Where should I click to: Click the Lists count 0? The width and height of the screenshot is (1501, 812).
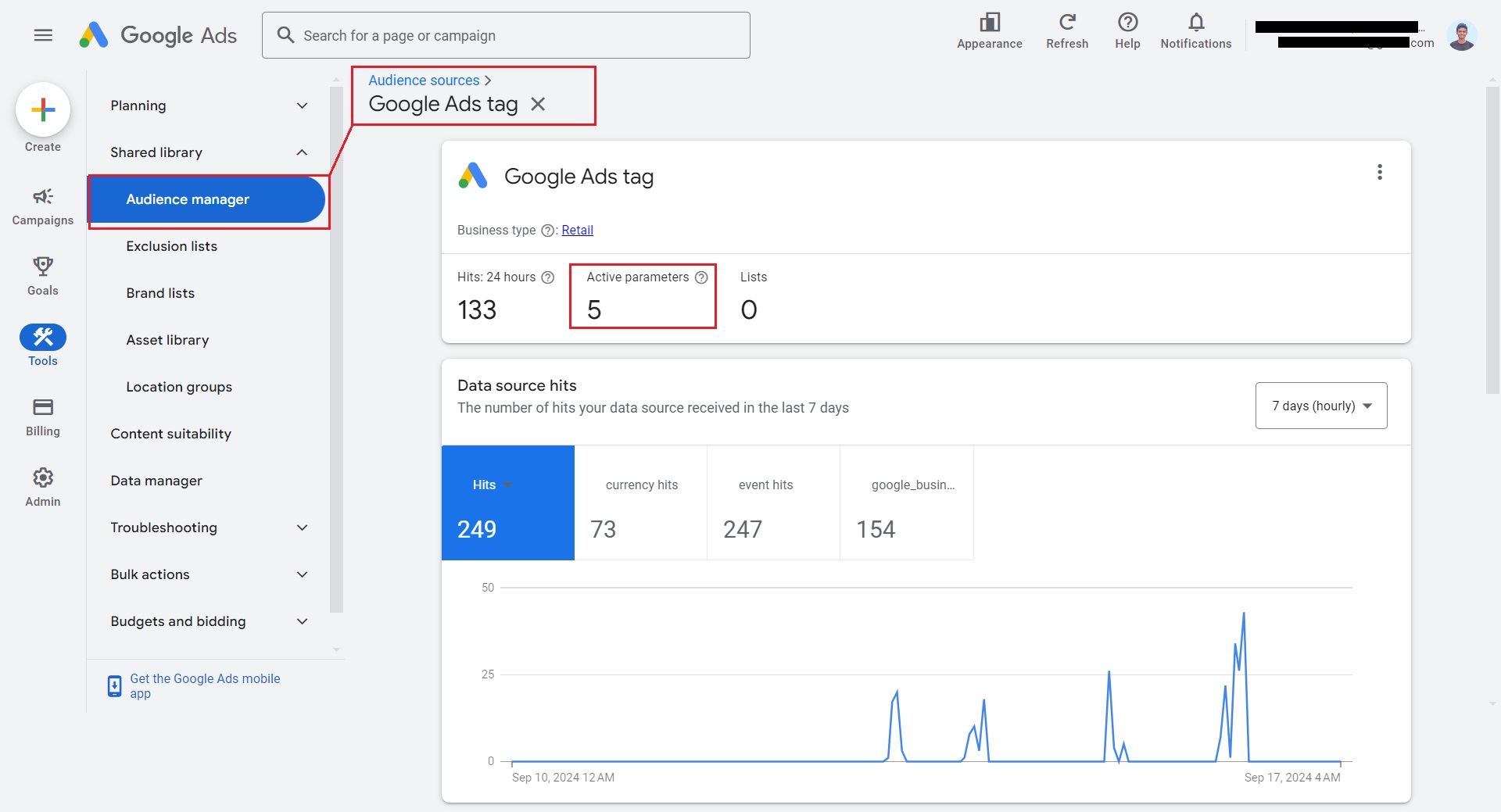[x=749, y=310]
